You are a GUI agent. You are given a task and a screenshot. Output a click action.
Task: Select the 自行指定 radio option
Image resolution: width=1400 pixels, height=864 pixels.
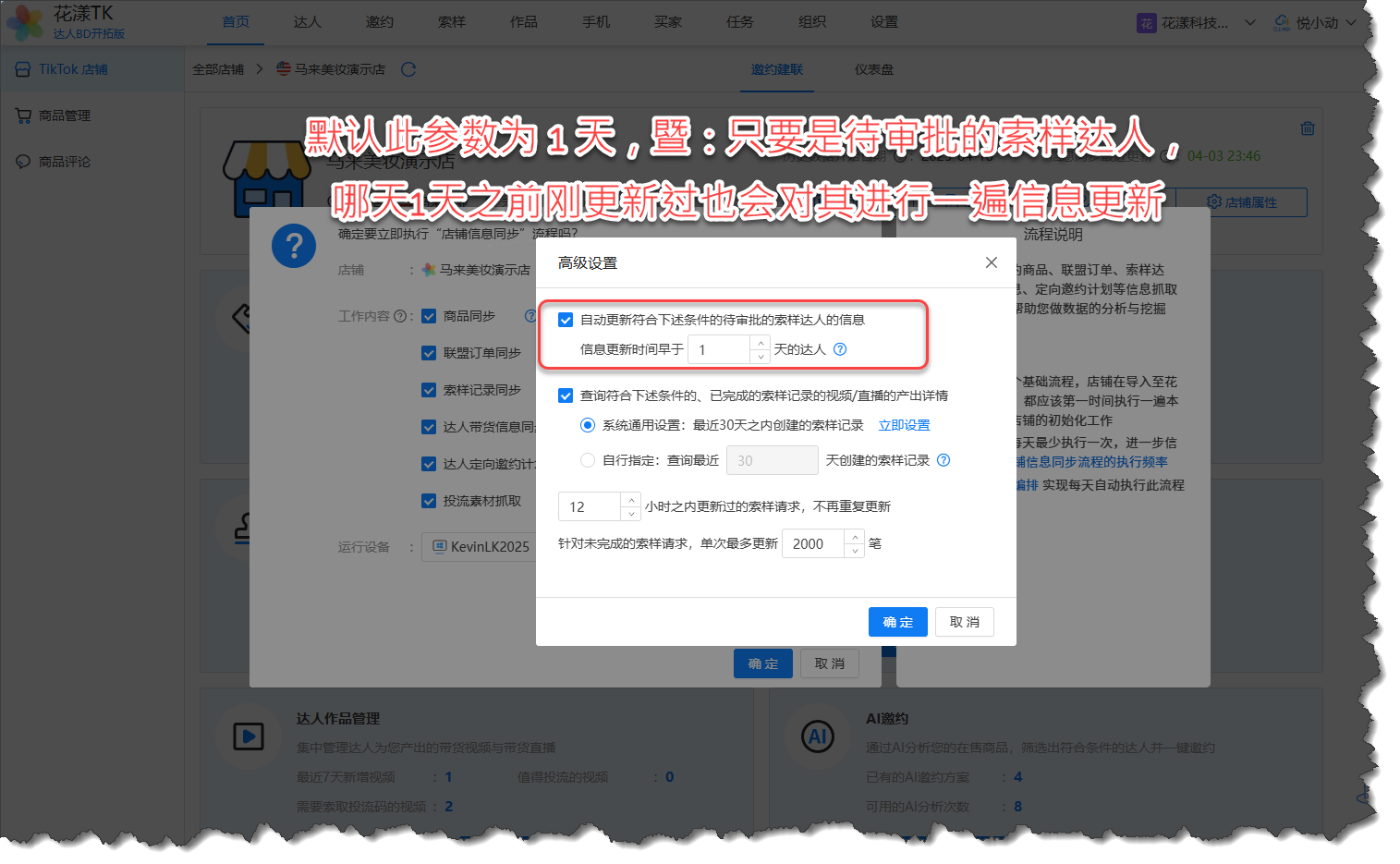point(588,460)
